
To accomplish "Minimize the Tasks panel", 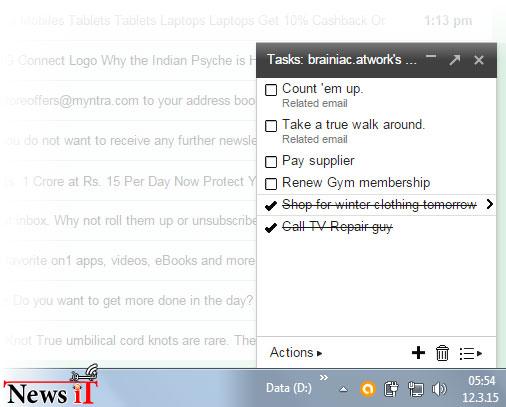I will tap(431, 57).
